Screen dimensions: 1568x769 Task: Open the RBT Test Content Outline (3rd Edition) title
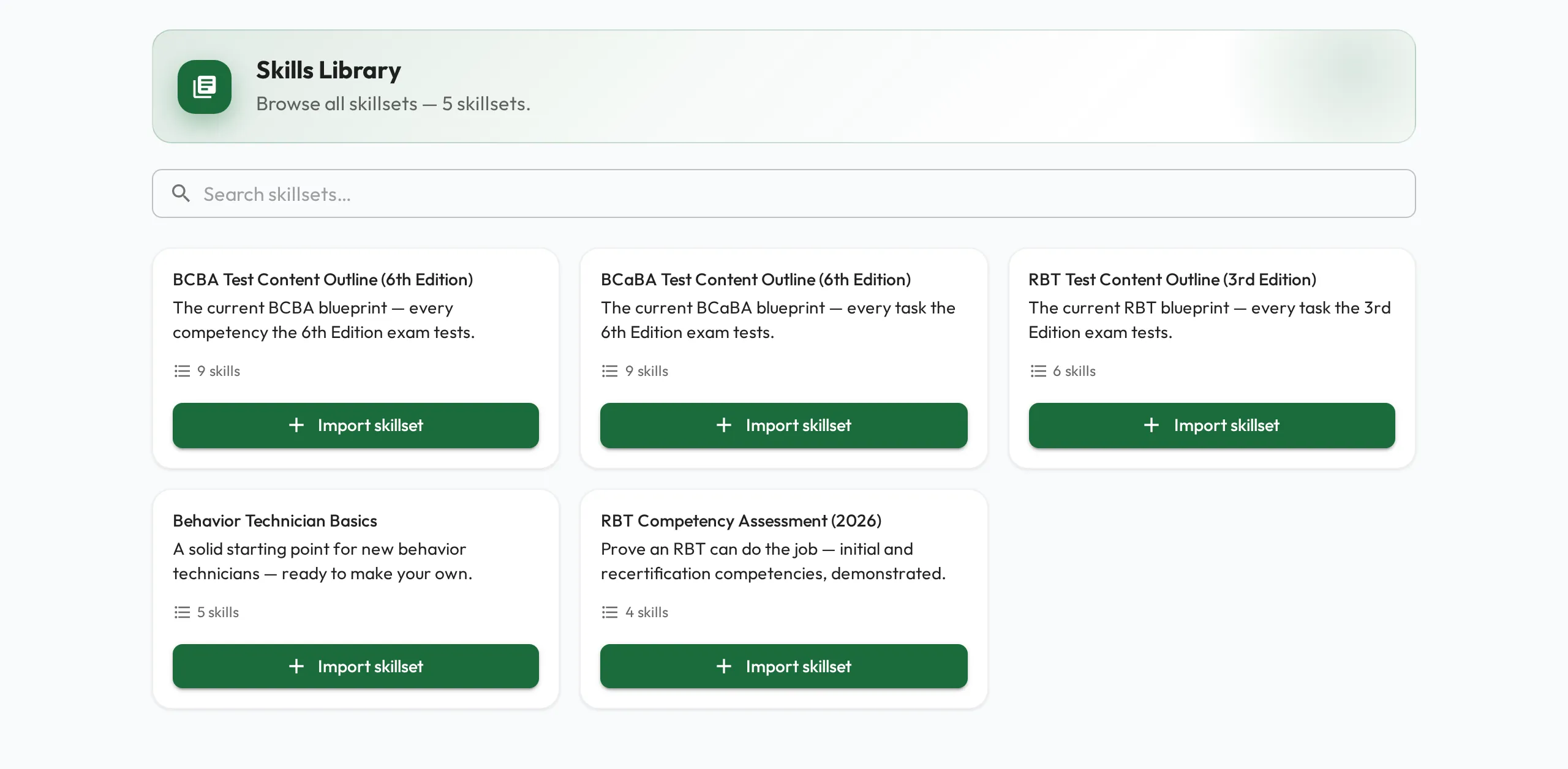click(x=1172, y=279)
